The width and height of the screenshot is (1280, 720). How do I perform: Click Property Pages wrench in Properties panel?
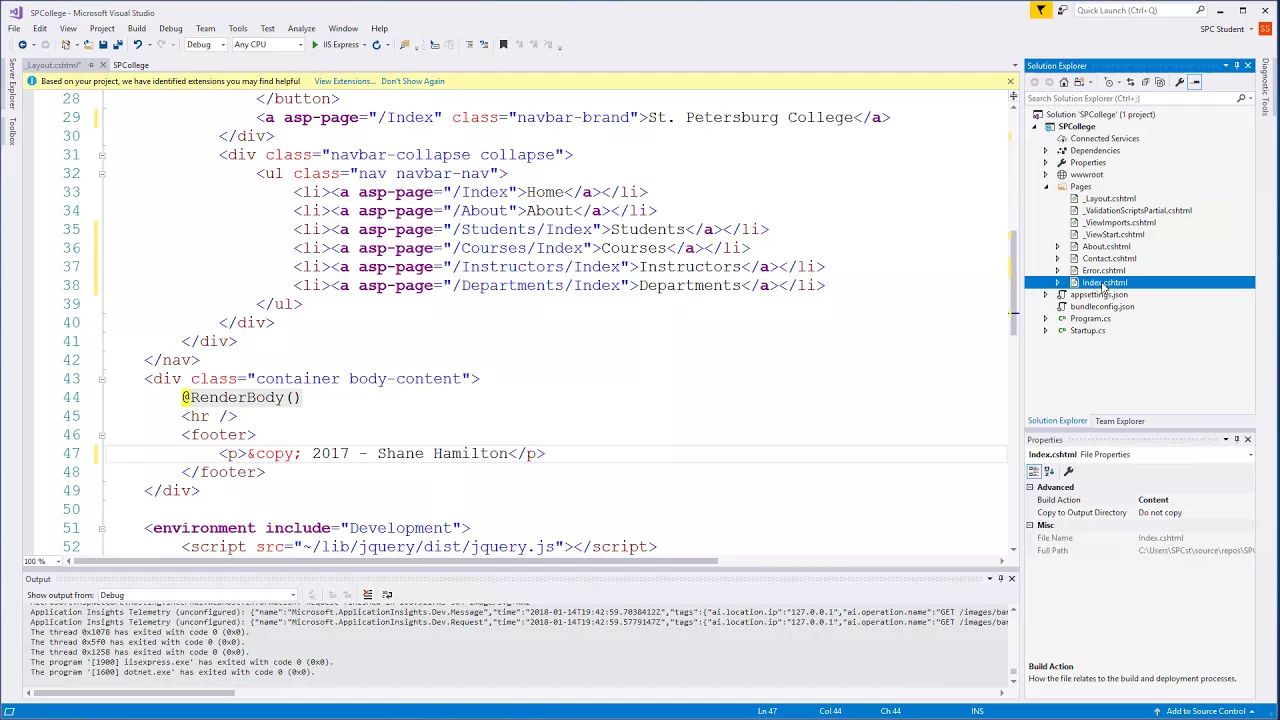tap(1069, 471)
